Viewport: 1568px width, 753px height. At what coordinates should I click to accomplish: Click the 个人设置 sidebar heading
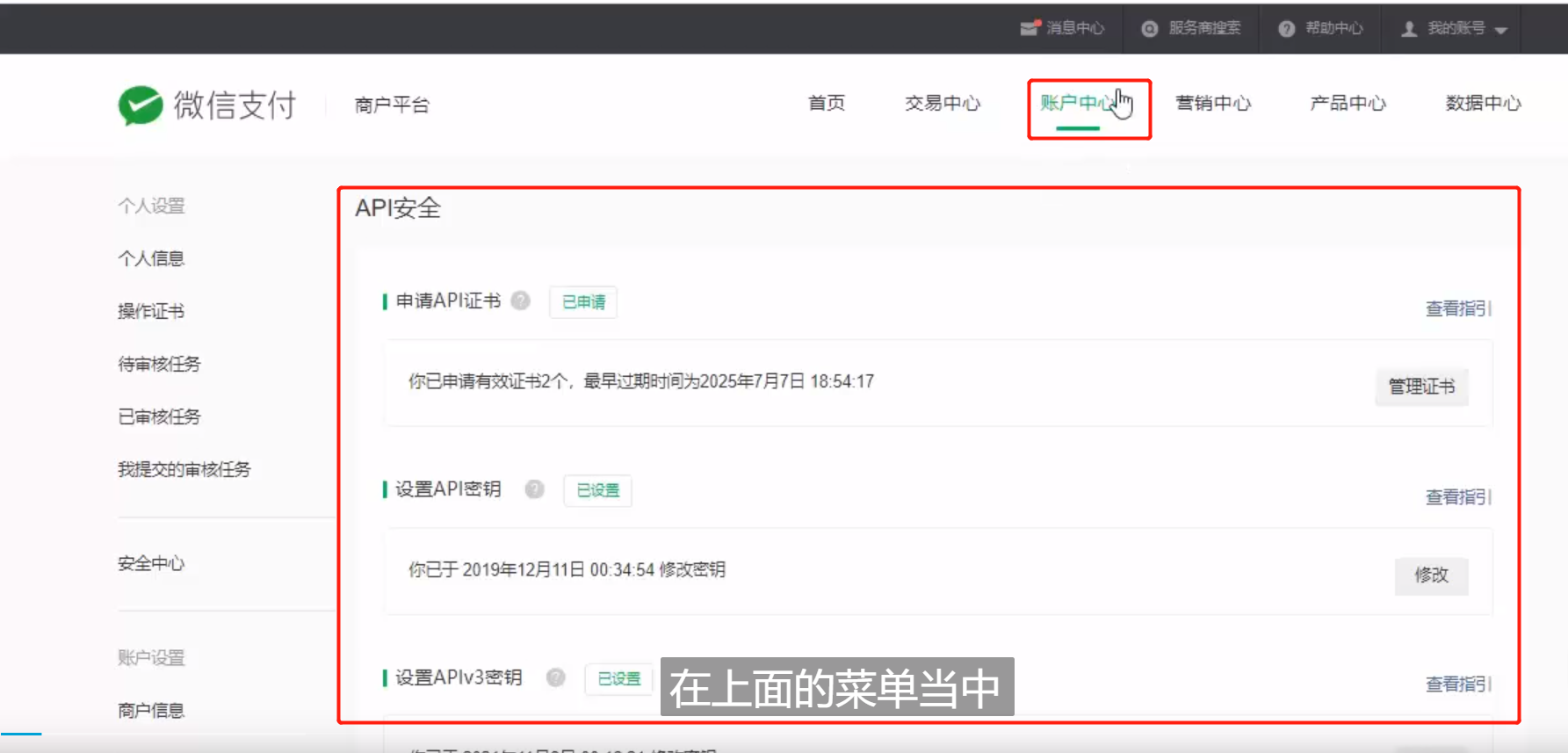click(x=151, y=206)
